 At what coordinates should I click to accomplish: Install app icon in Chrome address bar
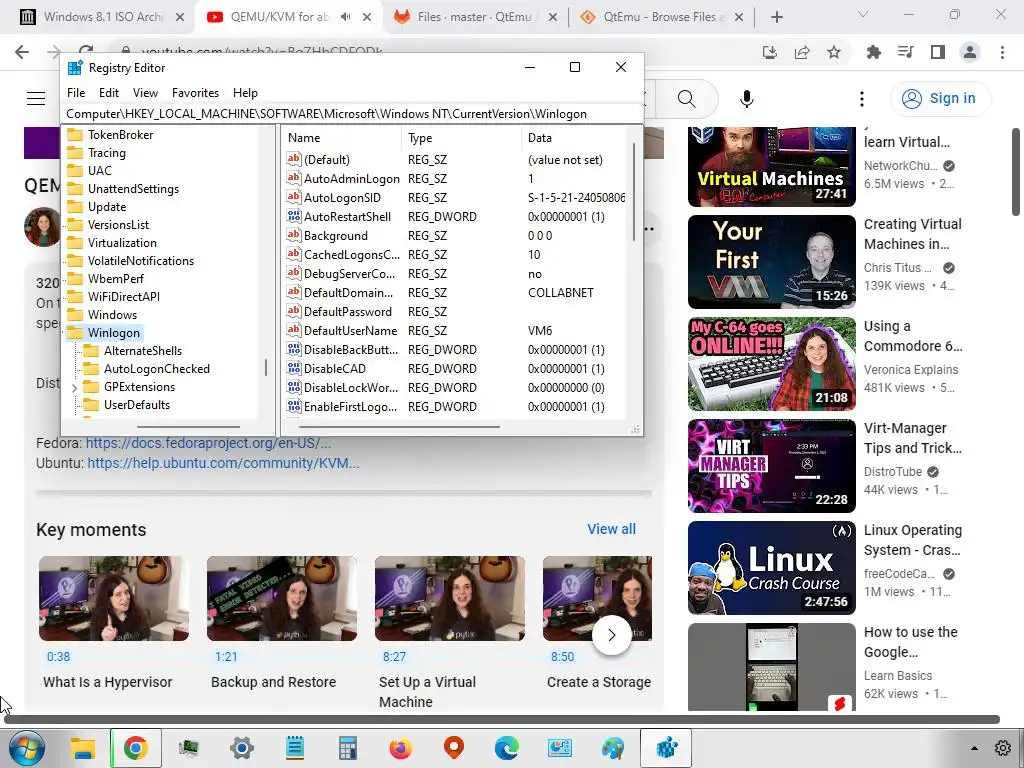(x=770, y=52)
